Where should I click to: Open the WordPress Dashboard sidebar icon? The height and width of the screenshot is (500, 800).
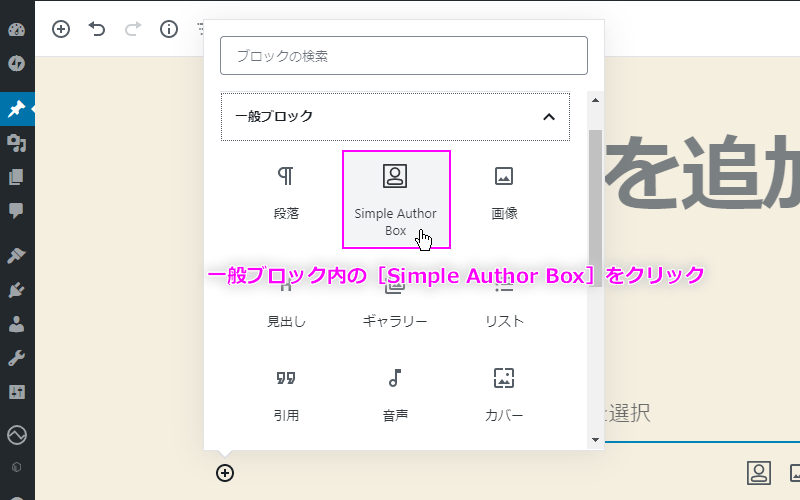coord(16,30)
